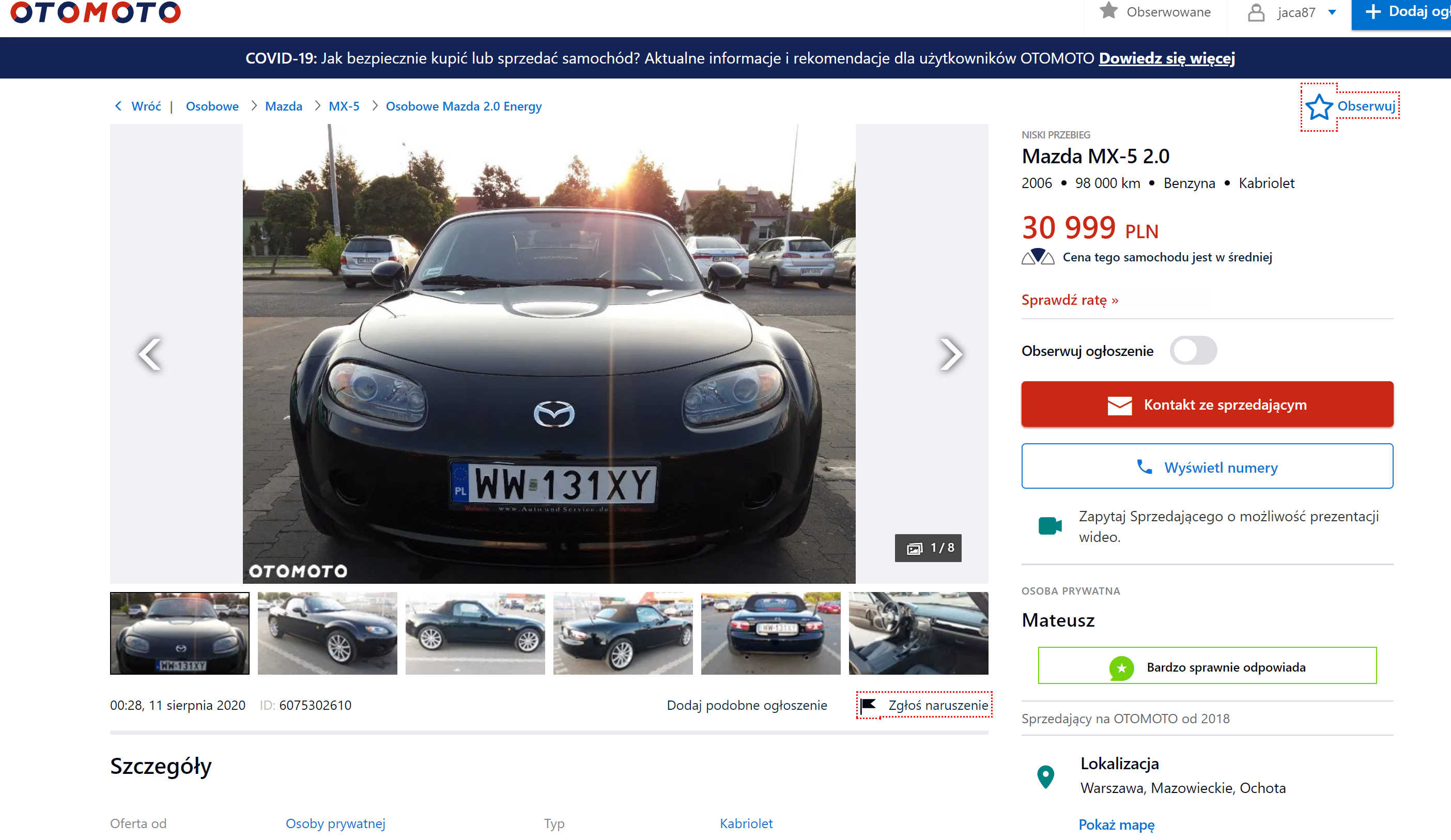Click Warszawa, Mazowieckie, Ochota location text

pos(1183,788)
